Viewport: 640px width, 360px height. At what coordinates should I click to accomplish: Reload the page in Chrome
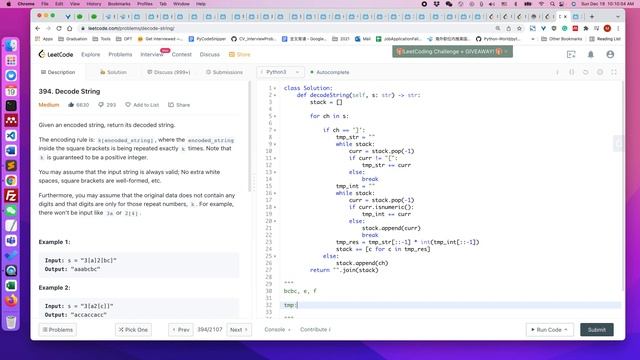click(59, 29)
